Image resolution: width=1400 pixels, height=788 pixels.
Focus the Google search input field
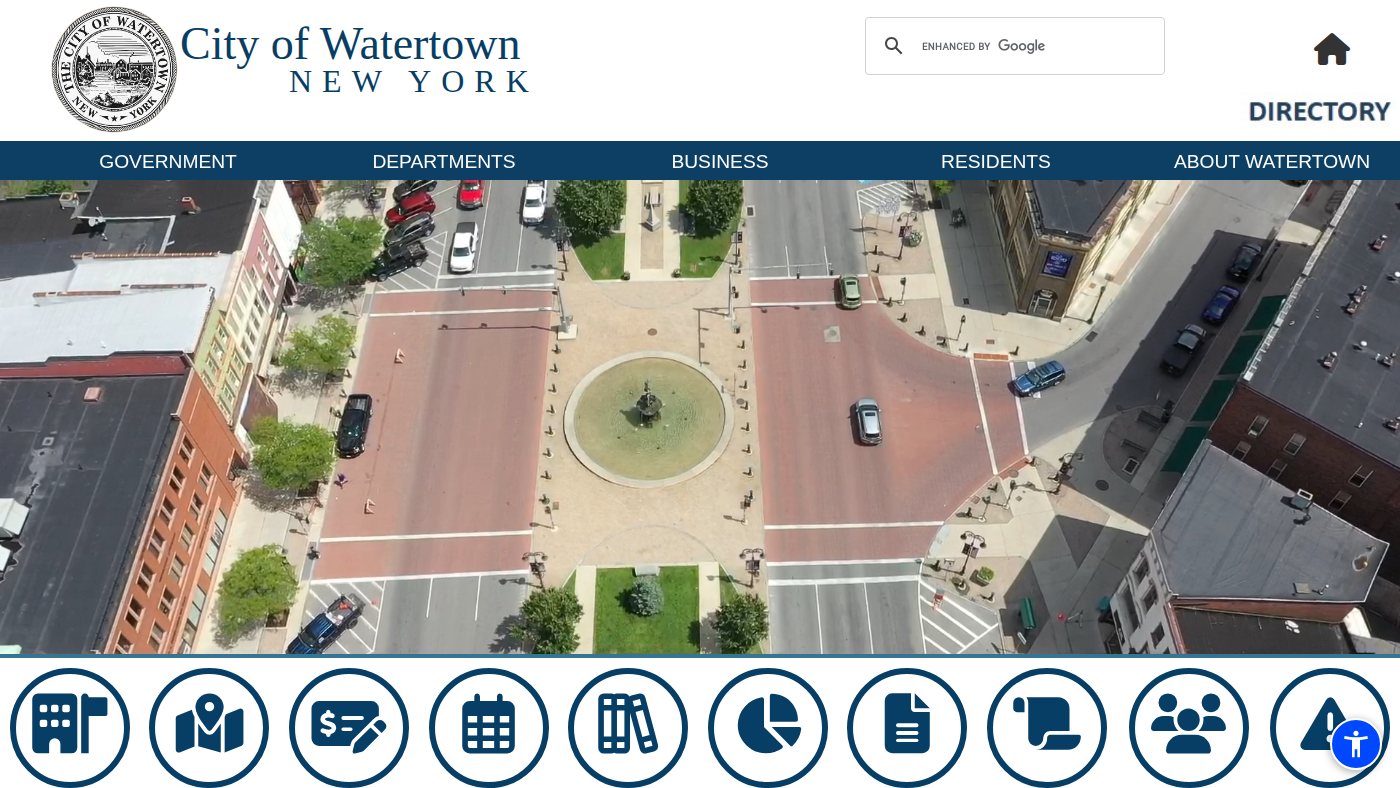pyautogui.click(x=1035, y=46)
